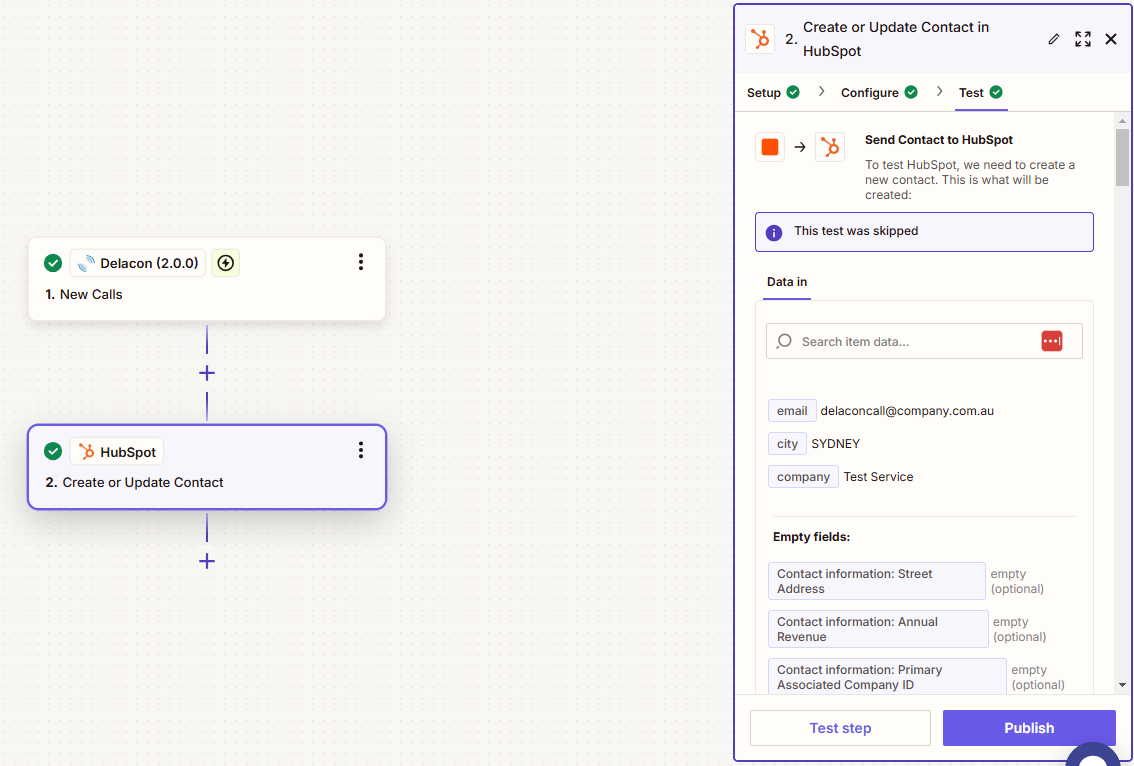The image size is (1134, 766).
Task: Open the Delacon step options menu
Action: coord(361,263)
